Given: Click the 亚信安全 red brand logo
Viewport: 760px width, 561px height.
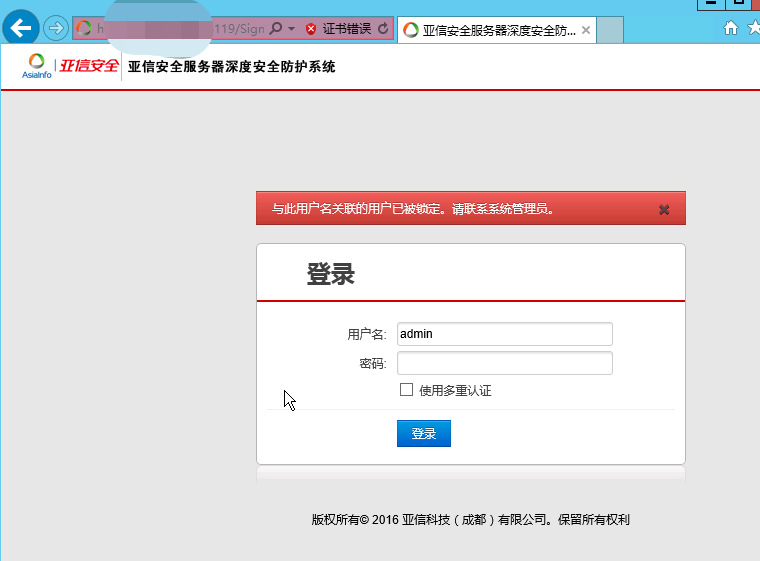Looking at the screenshot, I should [89, 66].
